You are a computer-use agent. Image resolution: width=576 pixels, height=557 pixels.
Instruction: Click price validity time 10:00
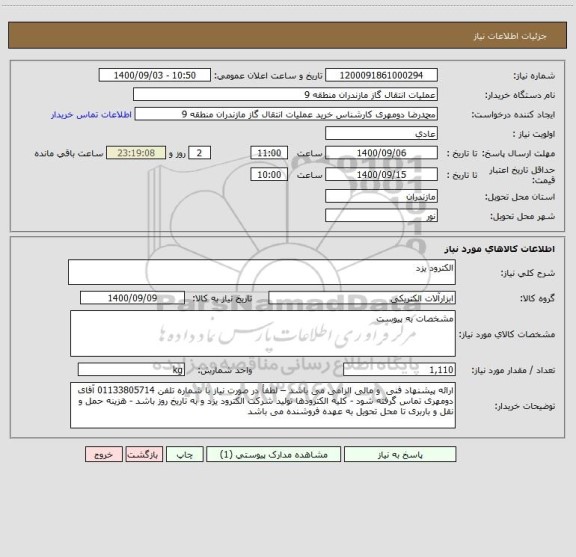point(269,174)
